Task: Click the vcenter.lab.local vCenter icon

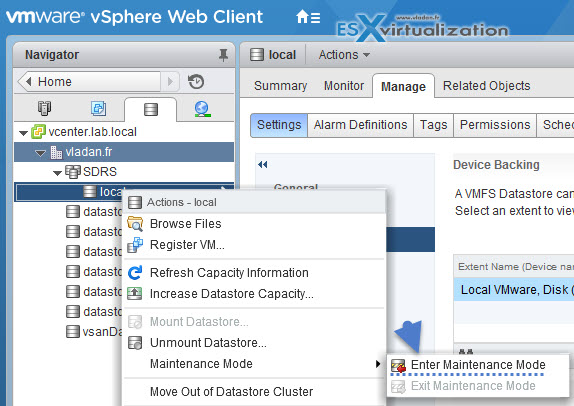Action: [x=38, y=132]
